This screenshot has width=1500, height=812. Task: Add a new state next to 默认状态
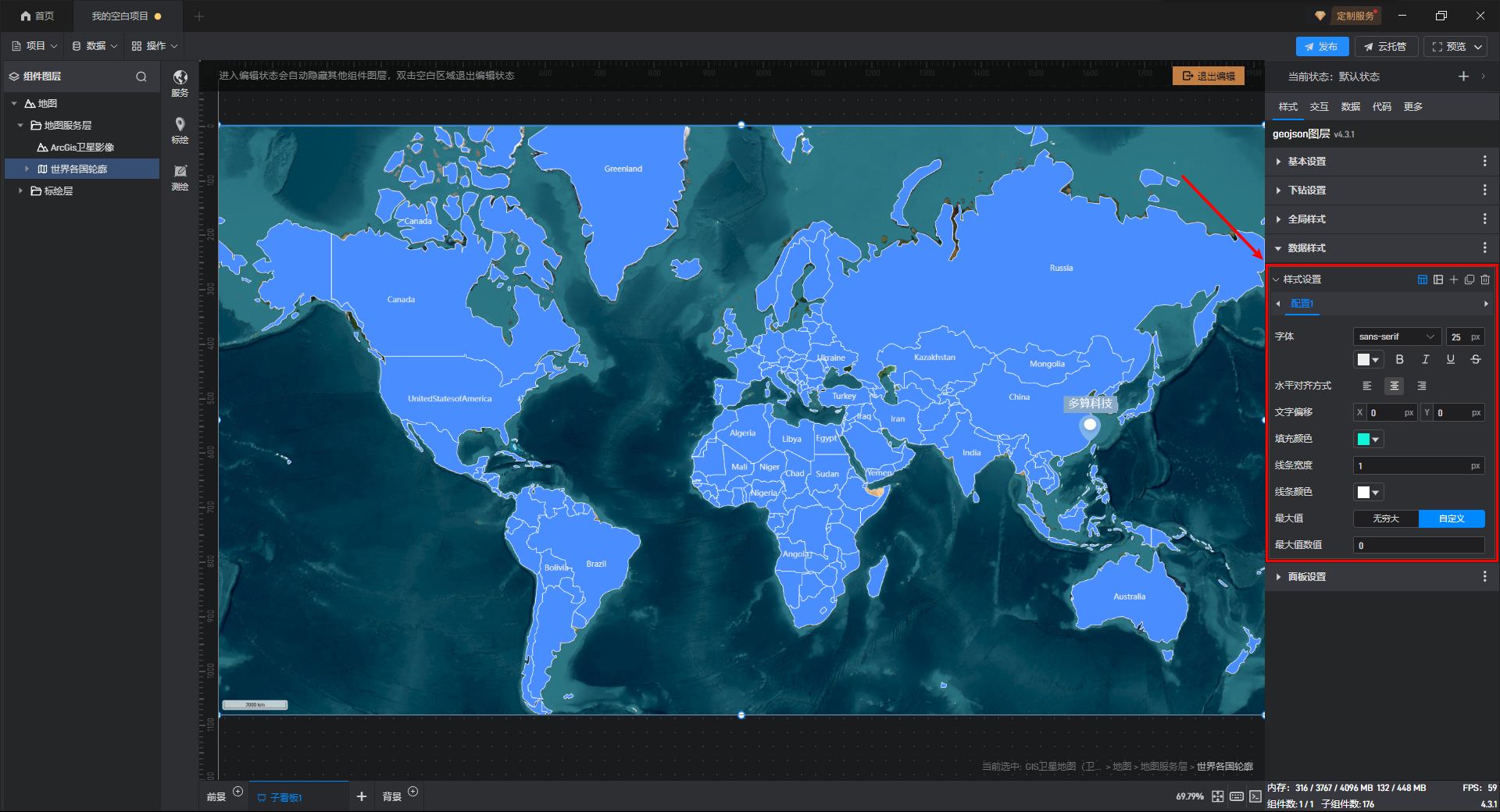(x=1463, y=76)
